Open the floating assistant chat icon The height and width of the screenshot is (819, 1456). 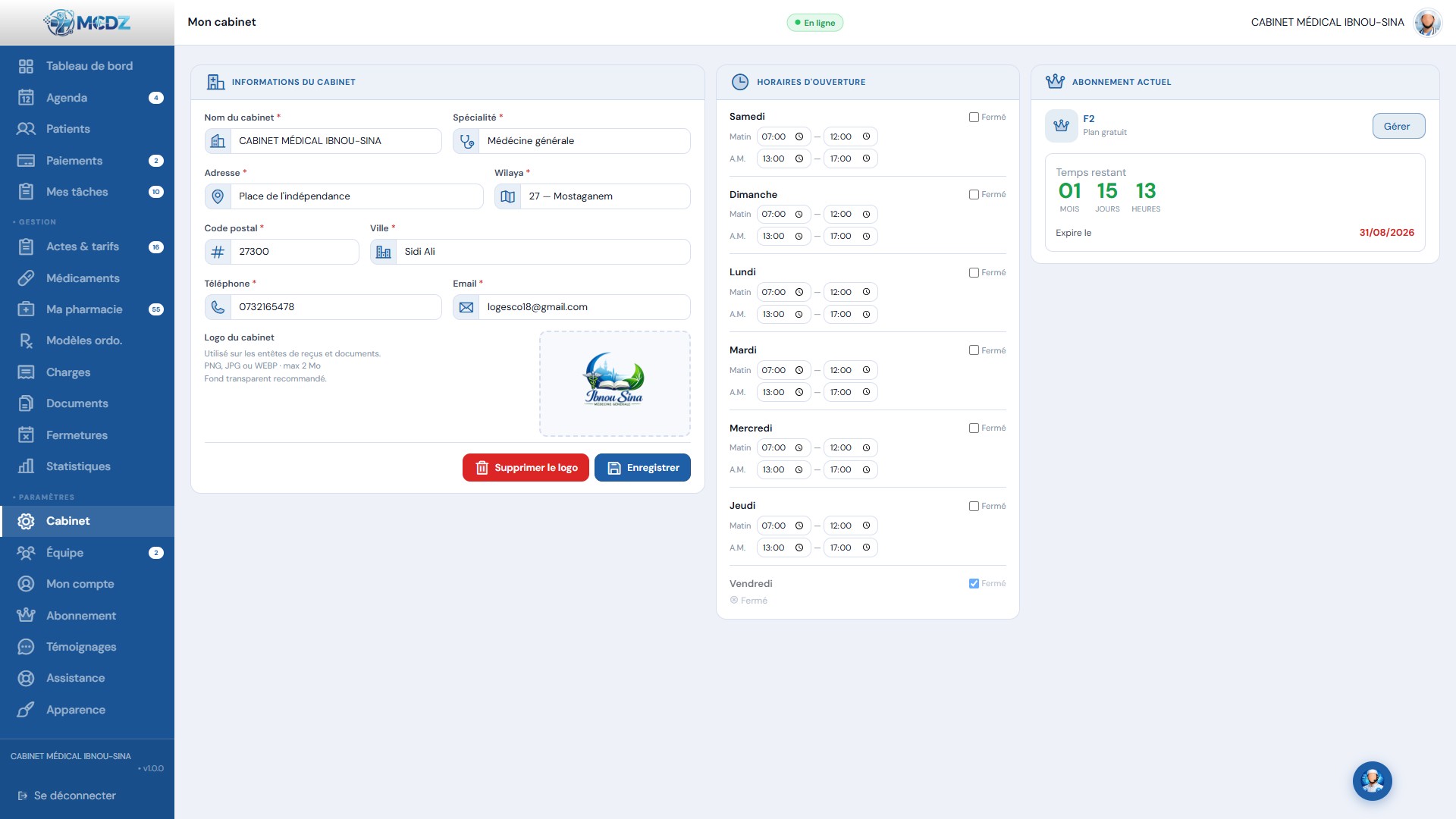click(x=1372, y=781)
